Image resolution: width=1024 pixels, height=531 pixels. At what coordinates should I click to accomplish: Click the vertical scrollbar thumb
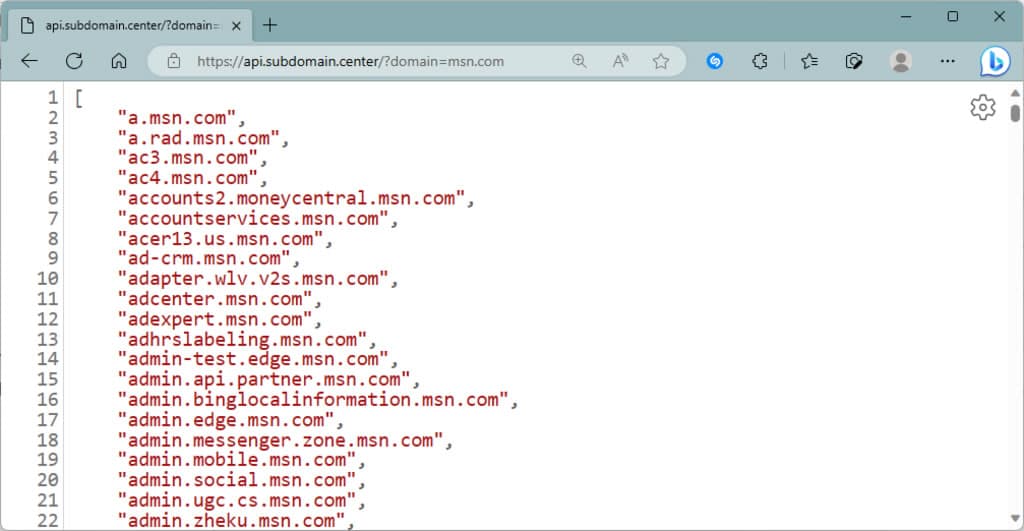coord(1015,114)
